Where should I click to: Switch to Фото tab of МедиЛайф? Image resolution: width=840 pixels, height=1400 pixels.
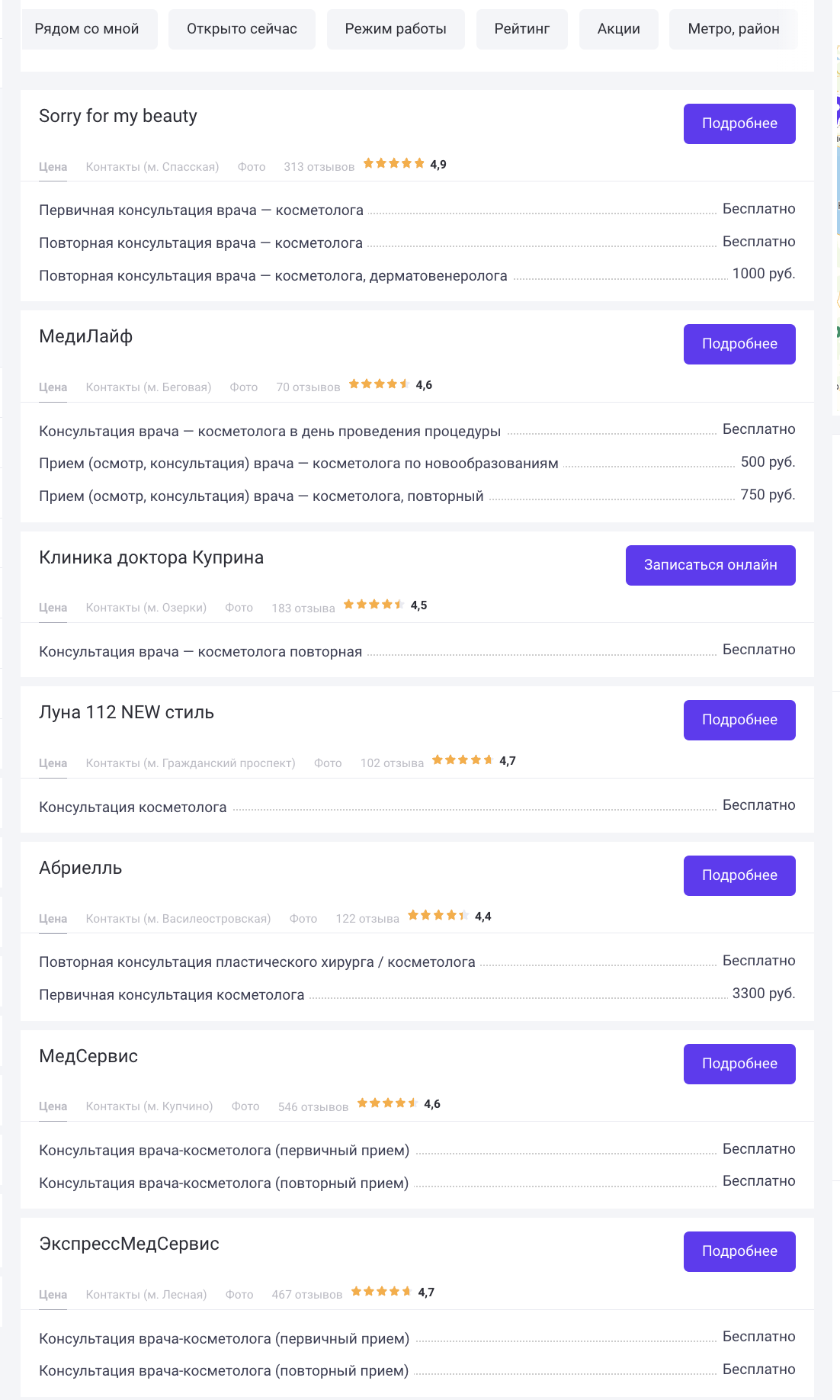click(x=244, y=387)
